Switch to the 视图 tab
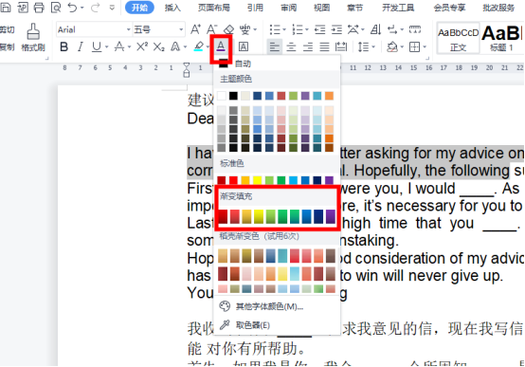525x367 pixels. 322,7
